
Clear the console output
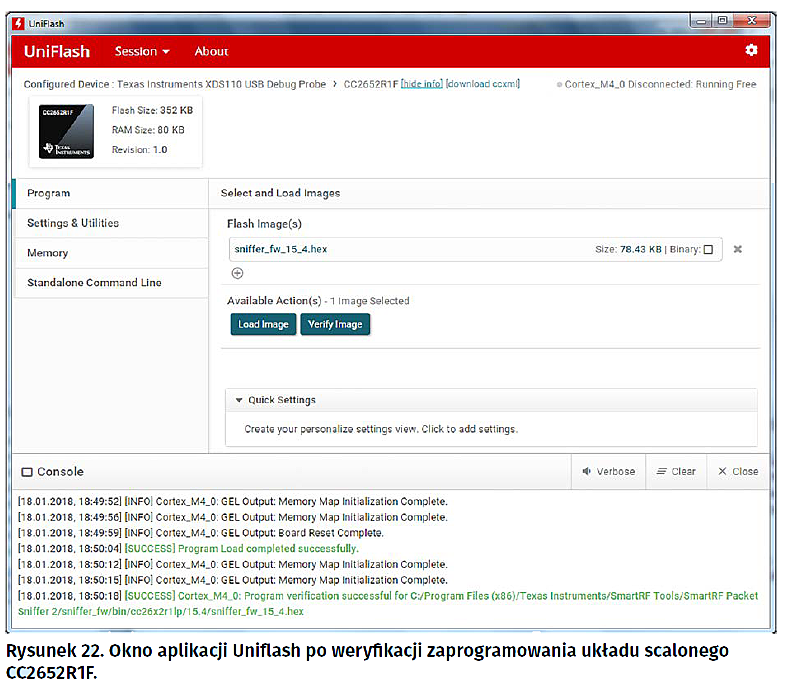coord(675,471)
